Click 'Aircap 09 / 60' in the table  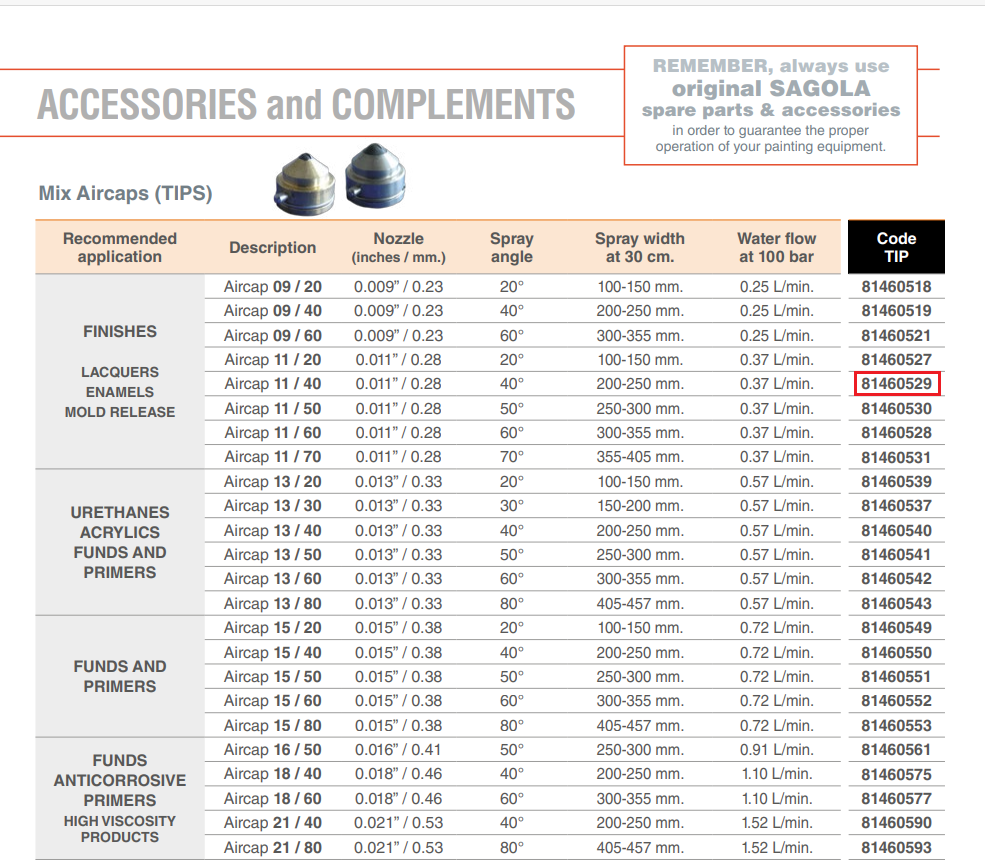click(x=273, y=335)
